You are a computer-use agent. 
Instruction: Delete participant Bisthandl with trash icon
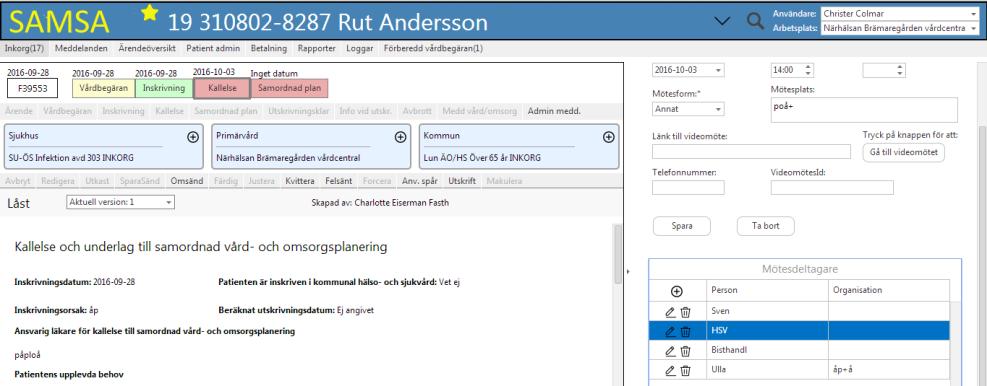(x=685, y=351)
